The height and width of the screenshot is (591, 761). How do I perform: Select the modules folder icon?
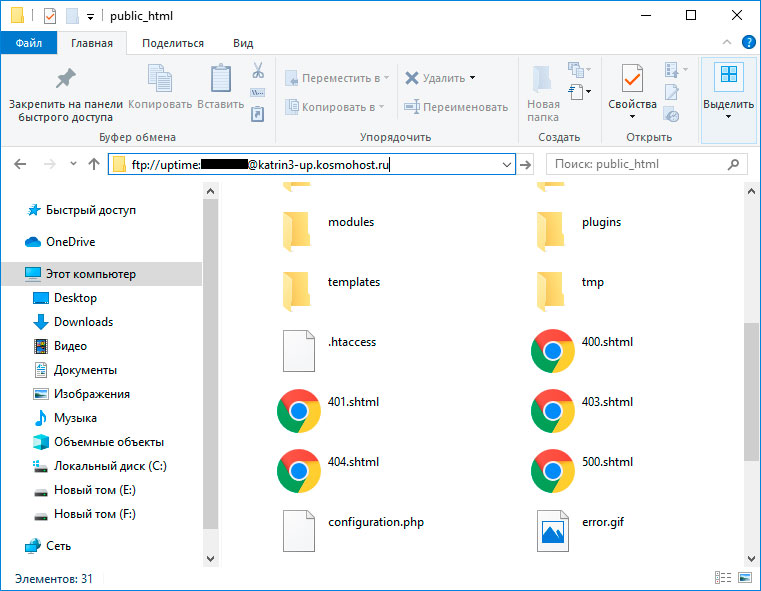296,231
